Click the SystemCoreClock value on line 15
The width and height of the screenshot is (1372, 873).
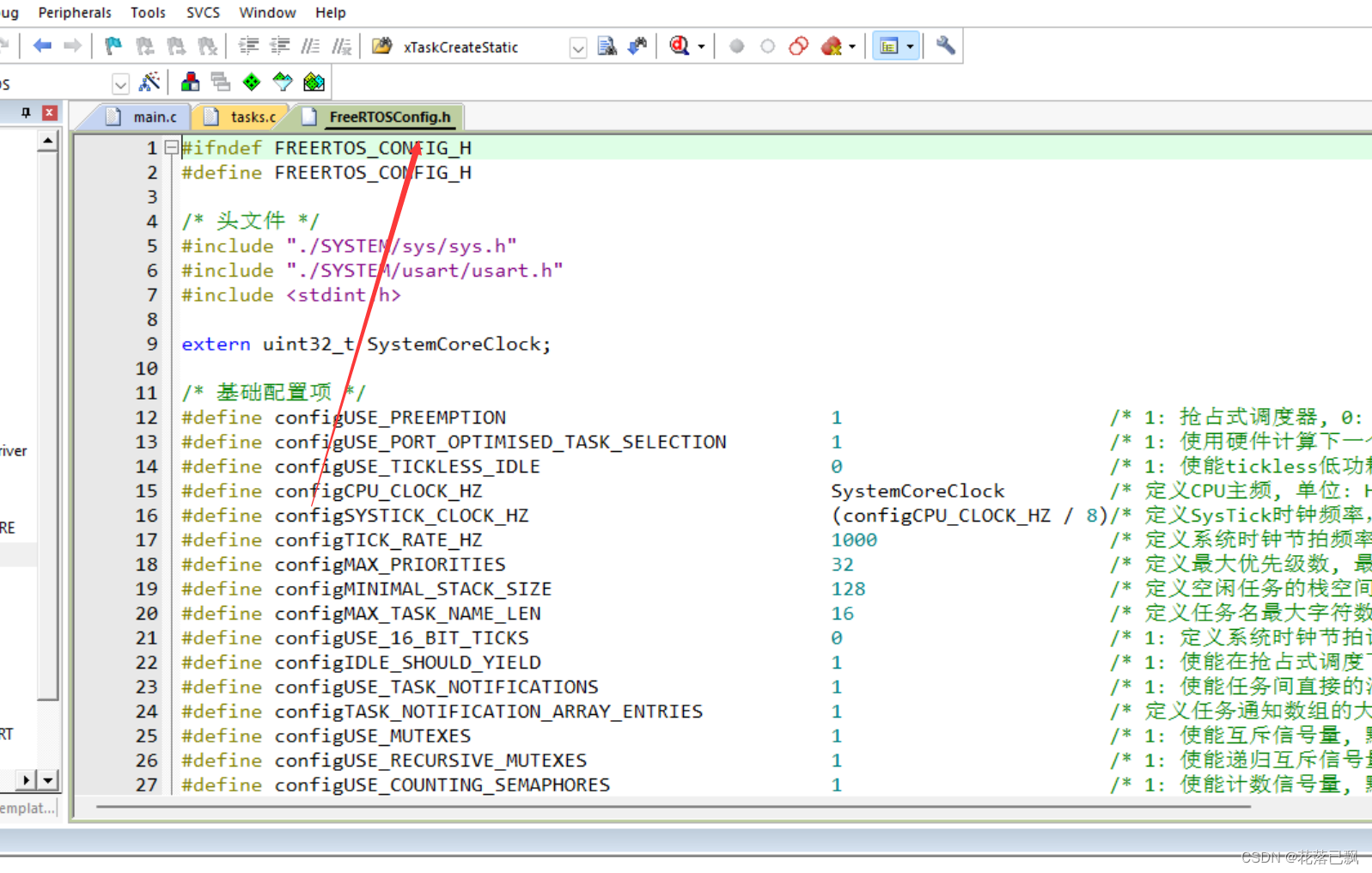(x=918, y=491)
